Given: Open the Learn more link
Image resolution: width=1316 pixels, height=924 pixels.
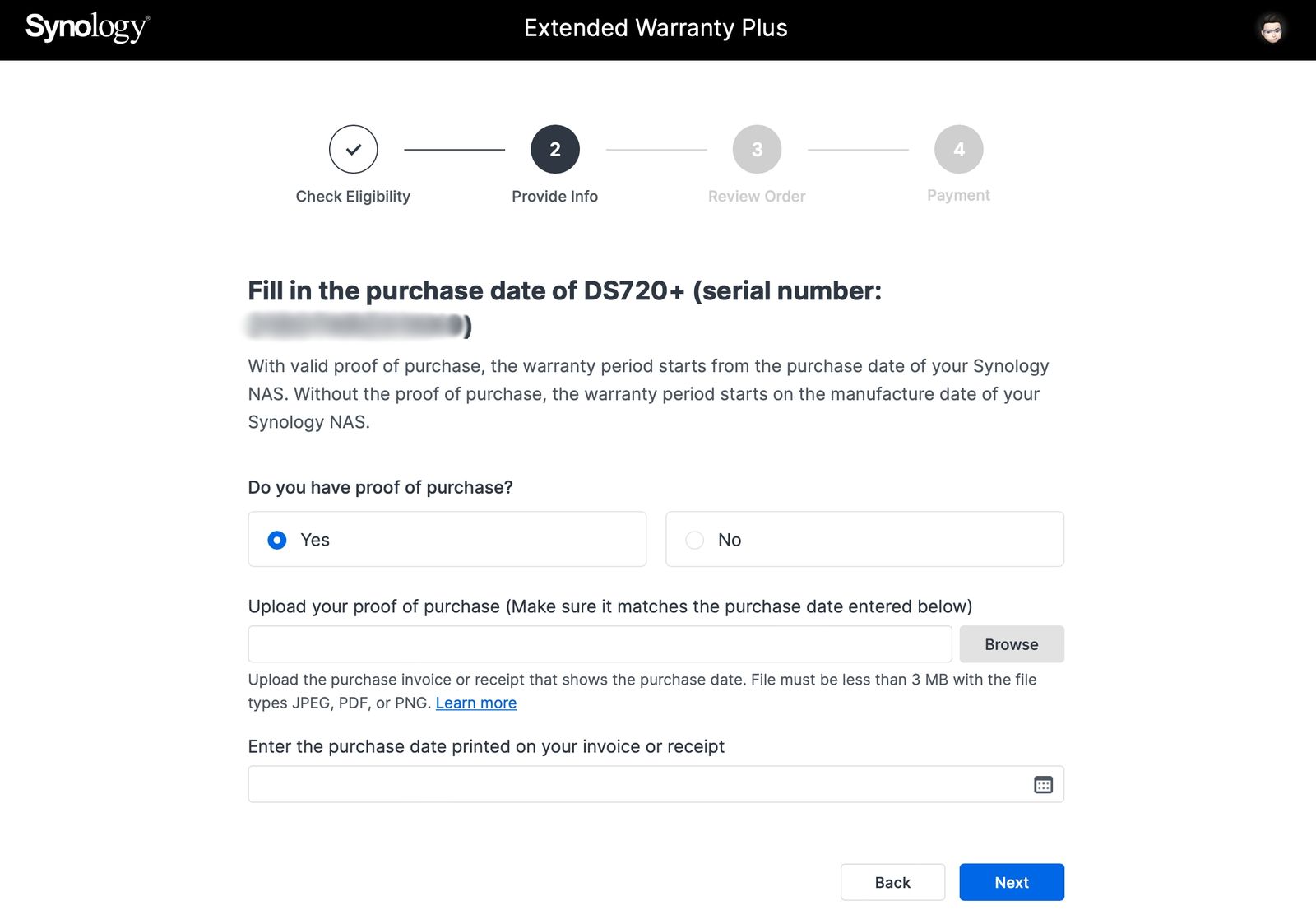Looking at the screenshot, I should point(476,703).
